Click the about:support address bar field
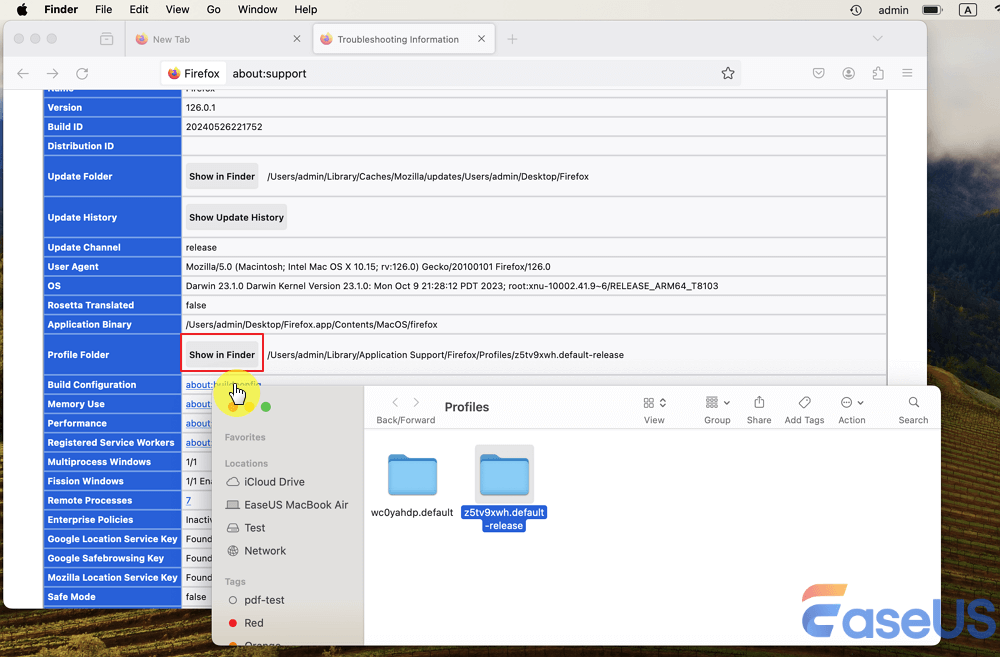This screenshot has height=657, width=1000. pos(450,73)
